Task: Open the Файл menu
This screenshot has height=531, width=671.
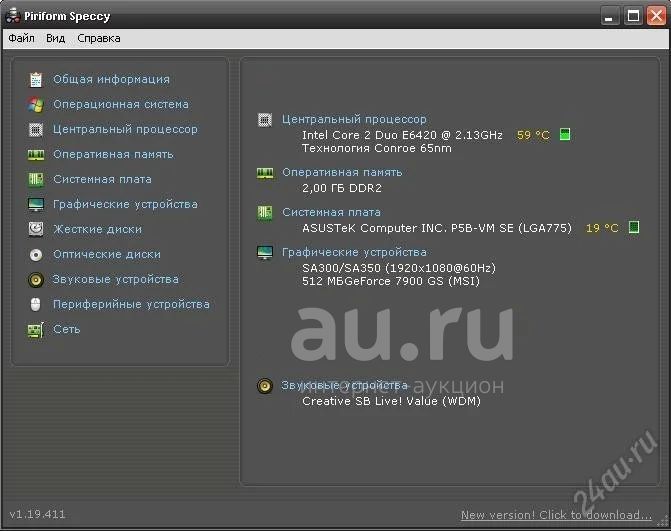Action: pos(21,39)
